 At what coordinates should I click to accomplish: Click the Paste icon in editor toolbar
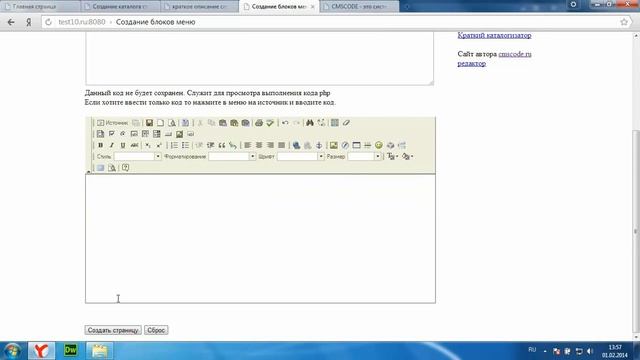(x=223, y=123)
